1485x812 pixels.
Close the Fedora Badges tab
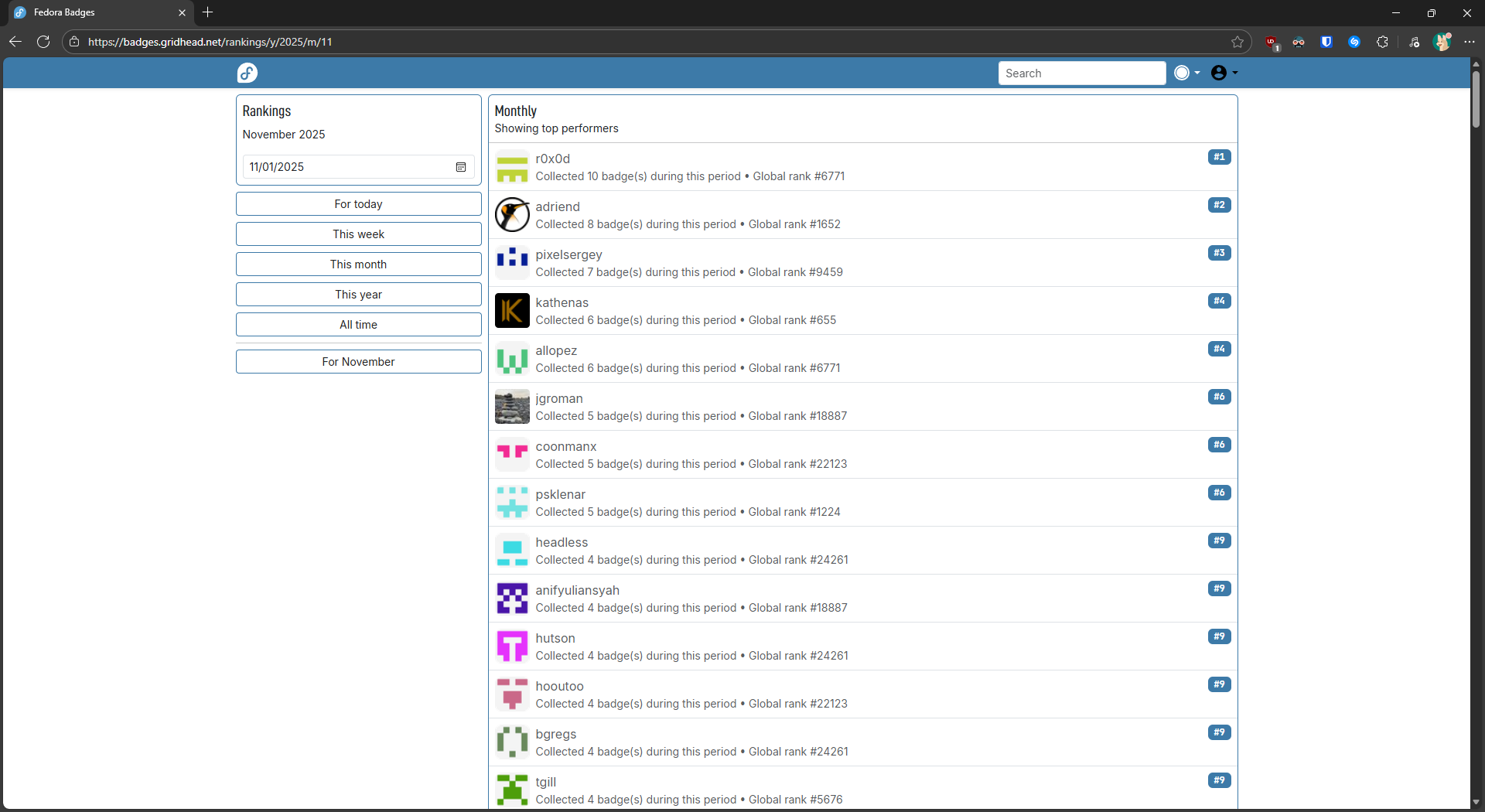pos(183,12)
